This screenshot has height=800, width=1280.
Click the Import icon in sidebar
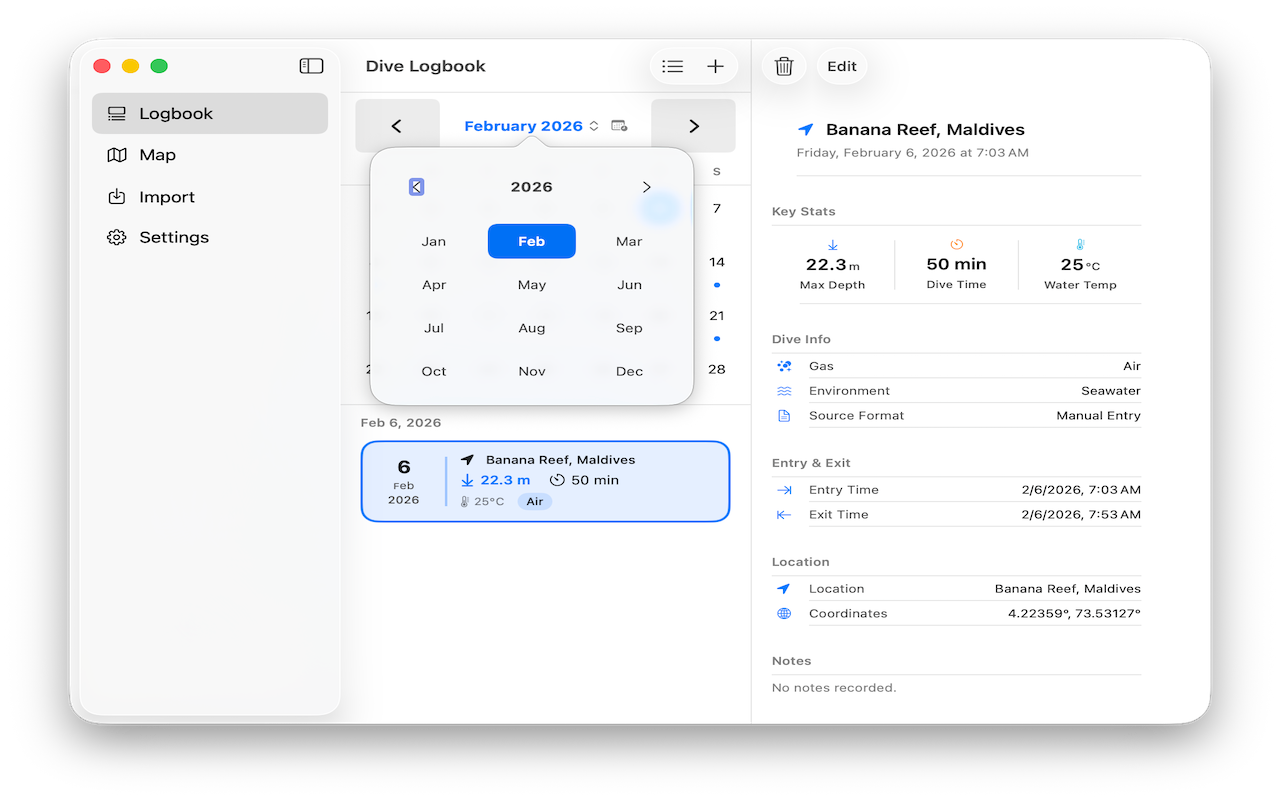coord(117,197)
